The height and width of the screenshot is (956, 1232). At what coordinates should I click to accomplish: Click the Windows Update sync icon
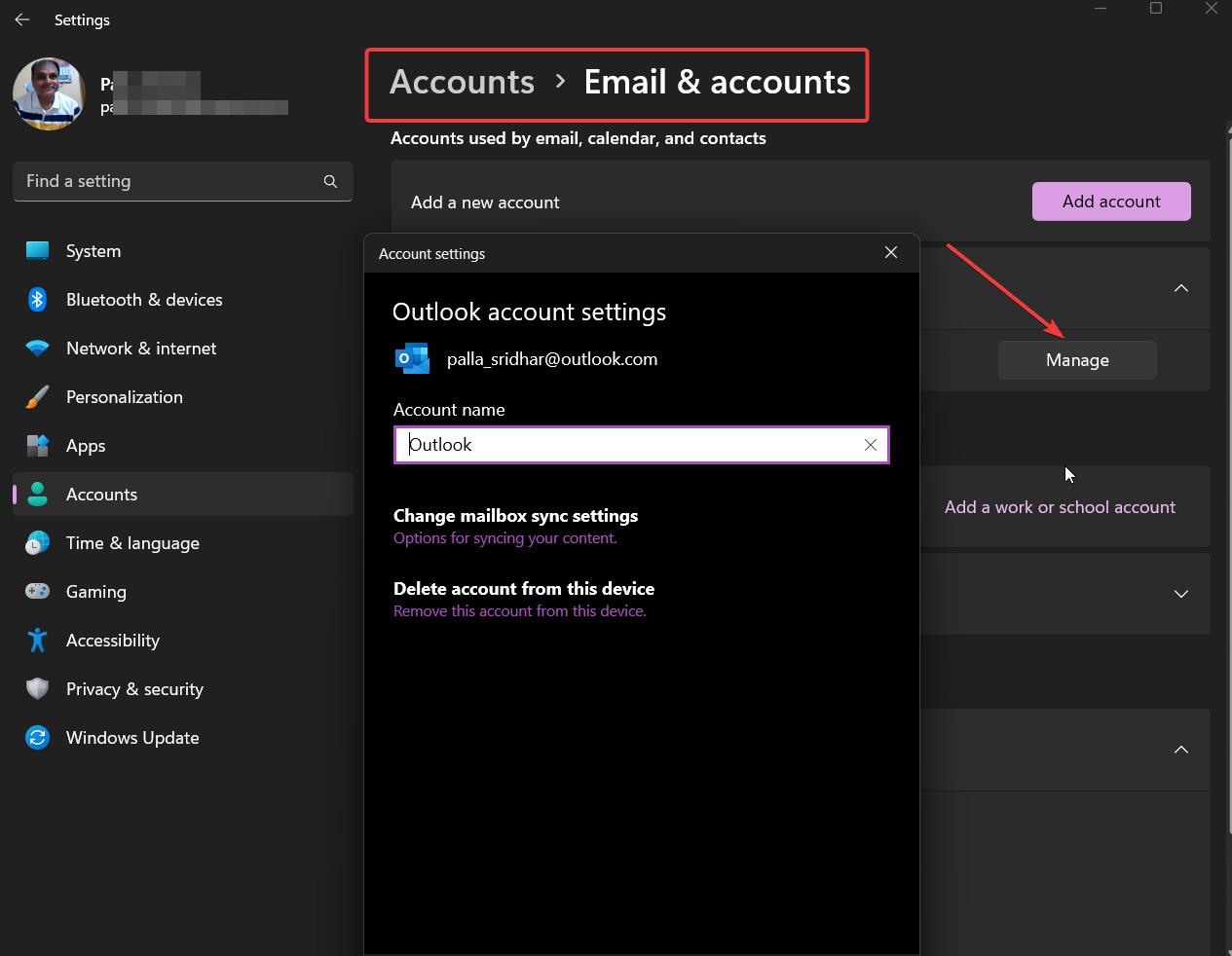[x=37, y=738]
